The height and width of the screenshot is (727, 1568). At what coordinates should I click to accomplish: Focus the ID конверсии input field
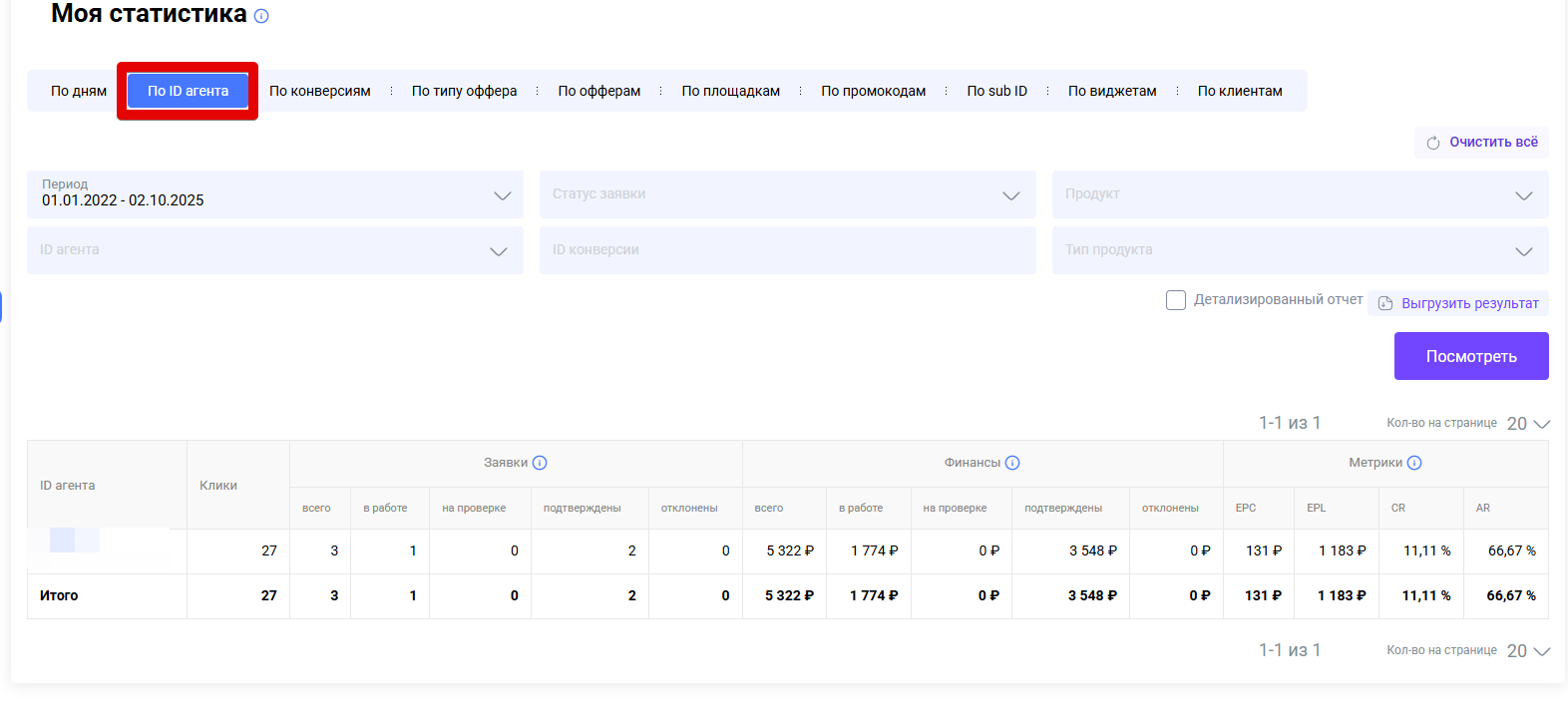pos(787,251)
